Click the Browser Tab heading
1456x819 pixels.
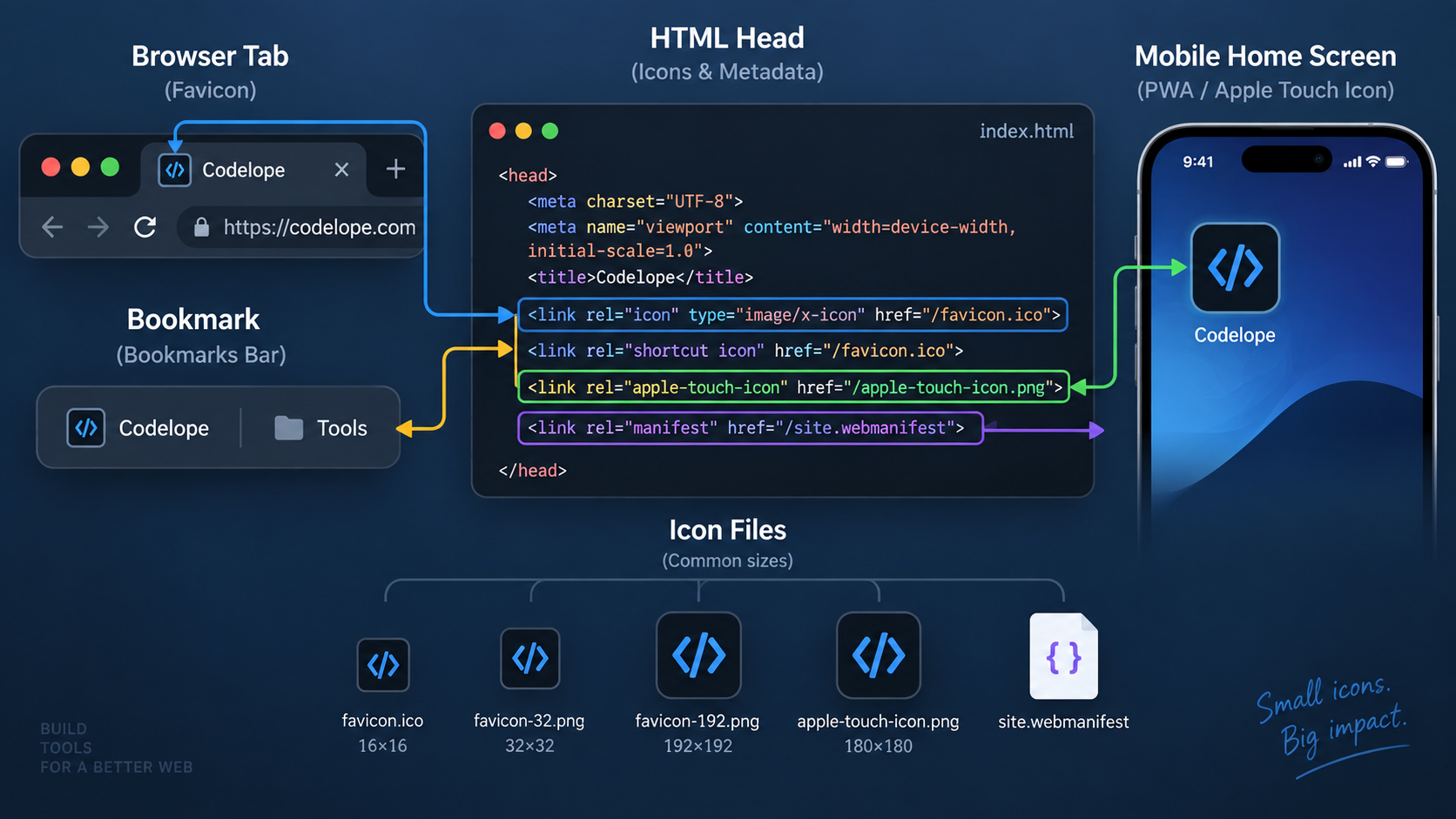coord(210,57)
